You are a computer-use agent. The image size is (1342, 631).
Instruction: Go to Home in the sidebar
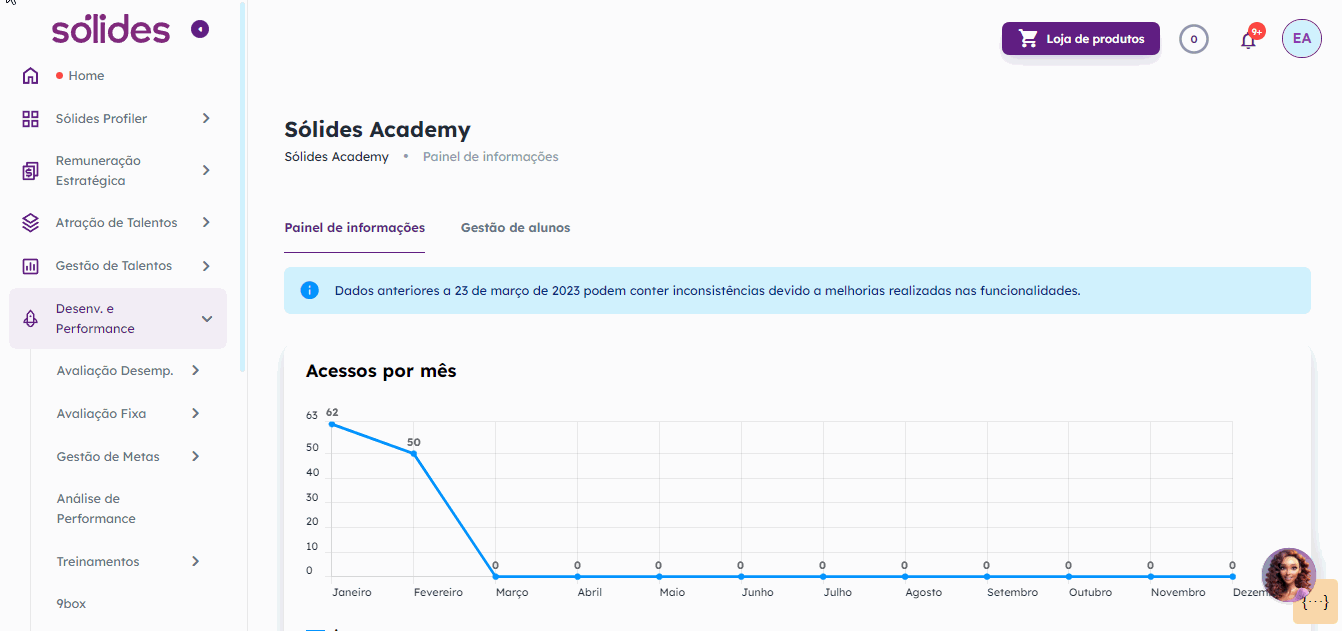86,76
